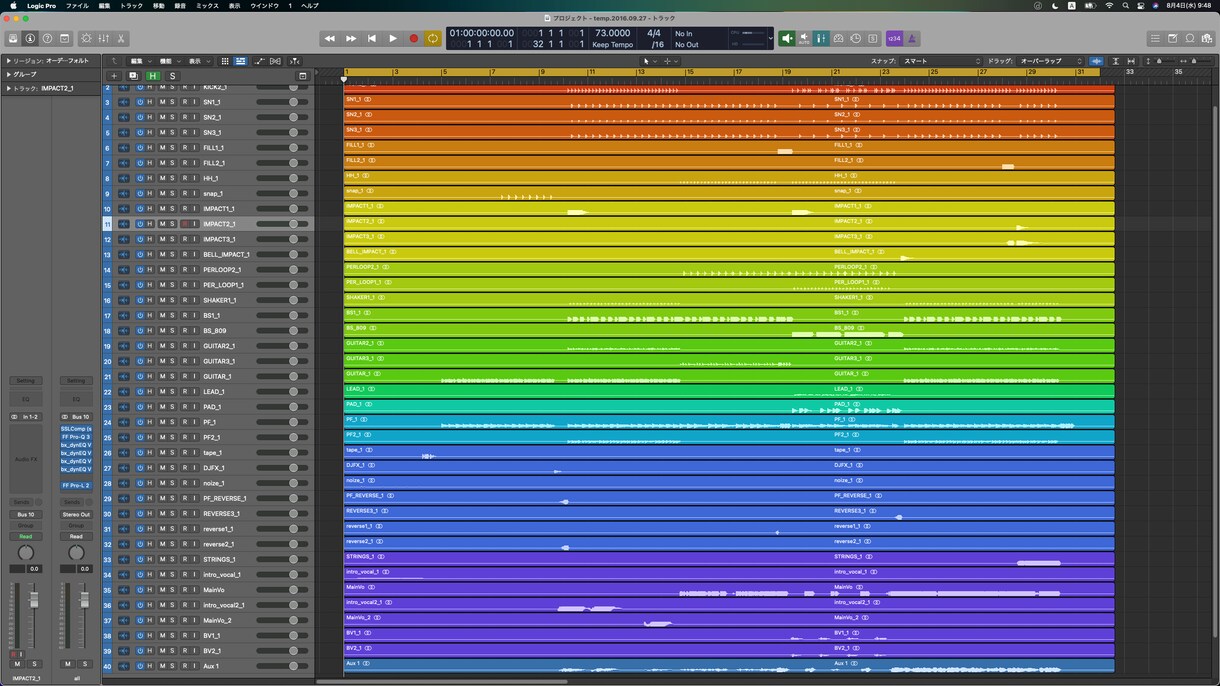Open Quick Help question-mark icon
Screen dimensions: 1220x686
pos(47,38)
